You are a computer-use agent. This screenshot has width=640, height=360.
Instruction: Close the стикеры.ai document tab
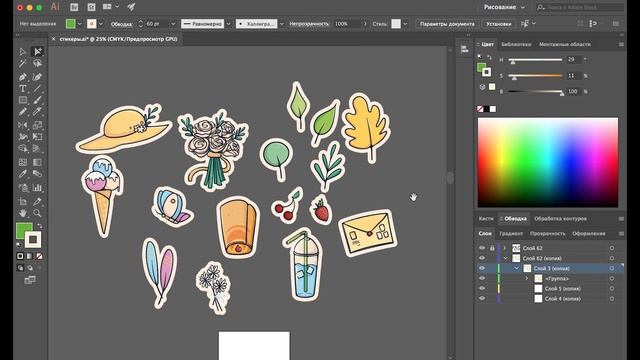tap(53, 39)
